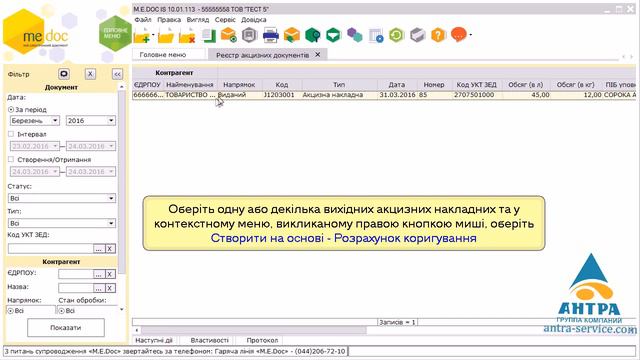Open the Довідка menu

point(253,20)
